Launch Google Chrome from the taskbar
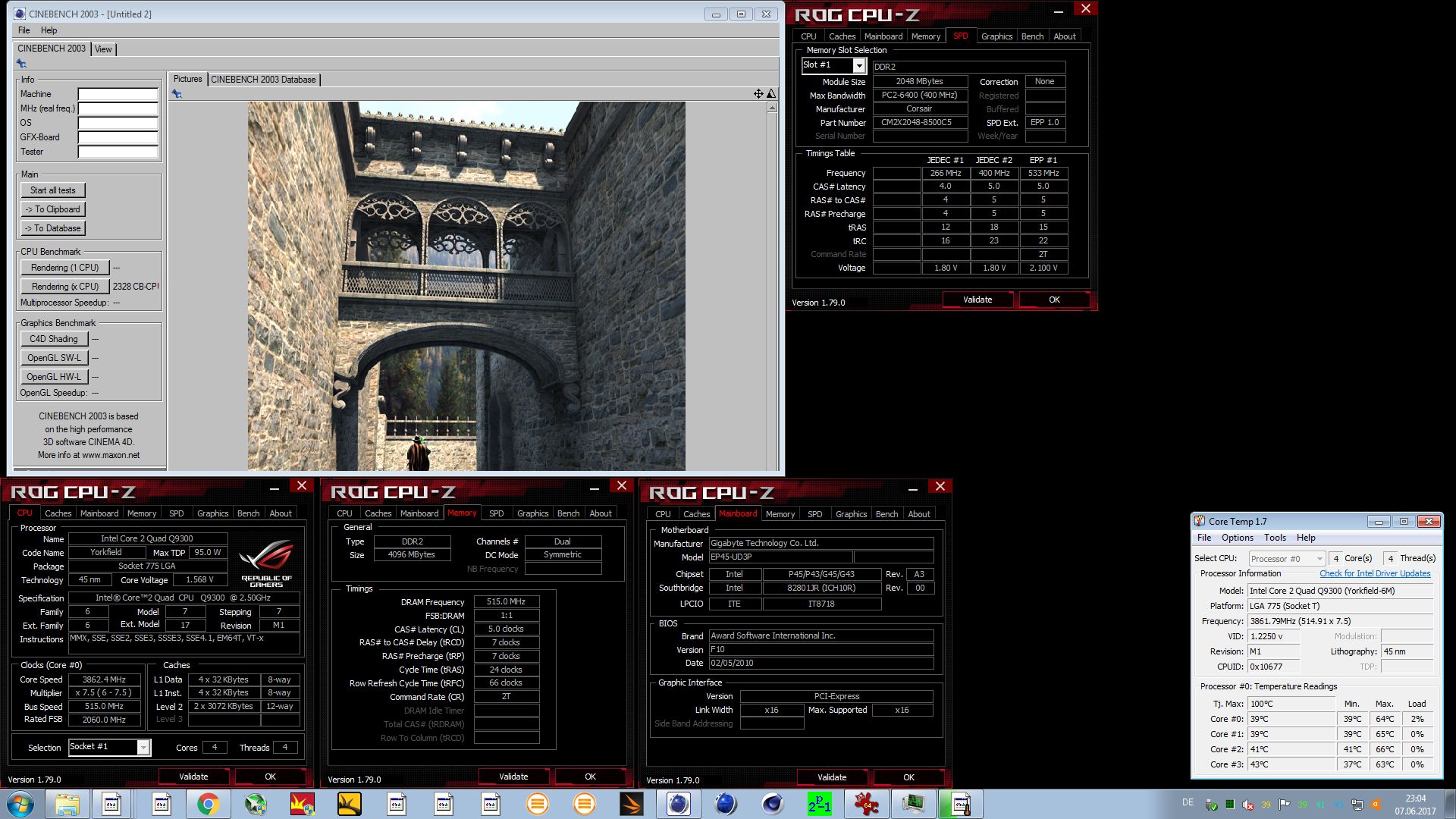The image size is (1456, 819). coord(208,804)
